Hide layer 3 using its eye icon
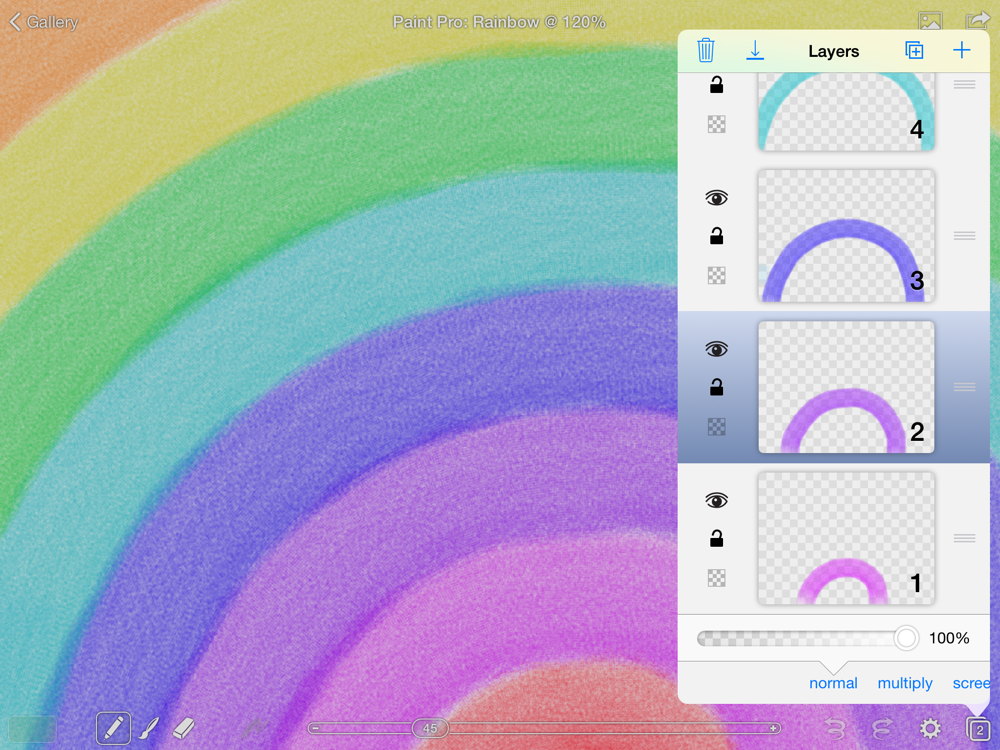The height and width of the screenshot is (750, 1000). coord(716,198)
